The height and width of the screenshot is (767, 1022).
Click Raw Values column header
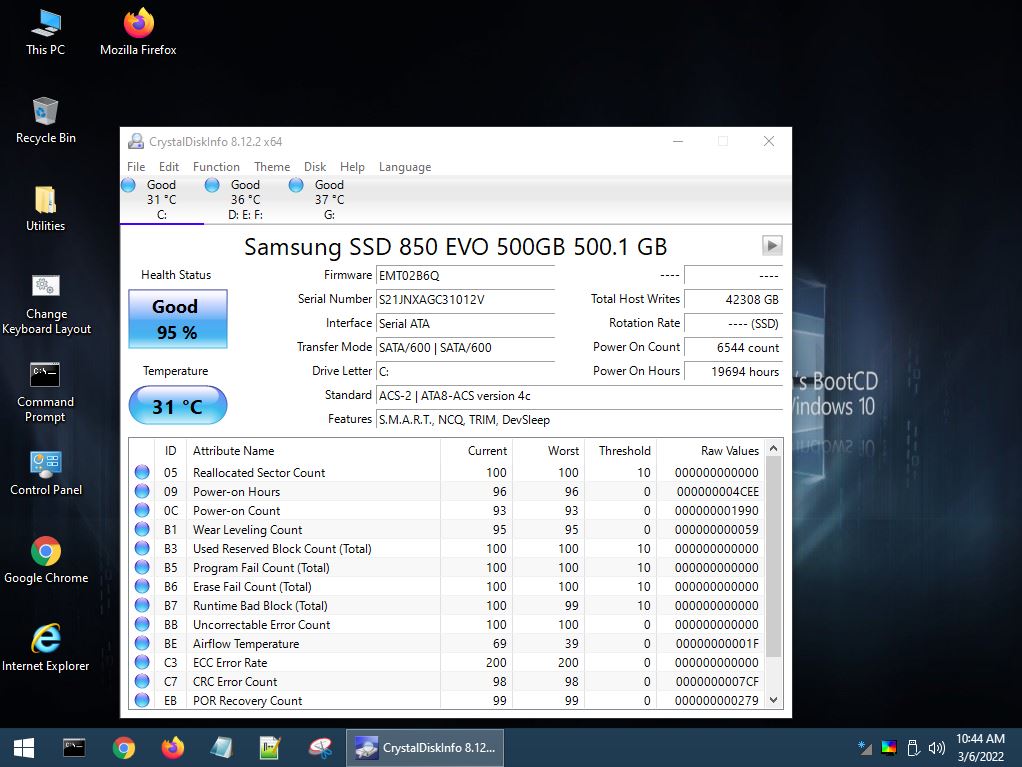710,450
